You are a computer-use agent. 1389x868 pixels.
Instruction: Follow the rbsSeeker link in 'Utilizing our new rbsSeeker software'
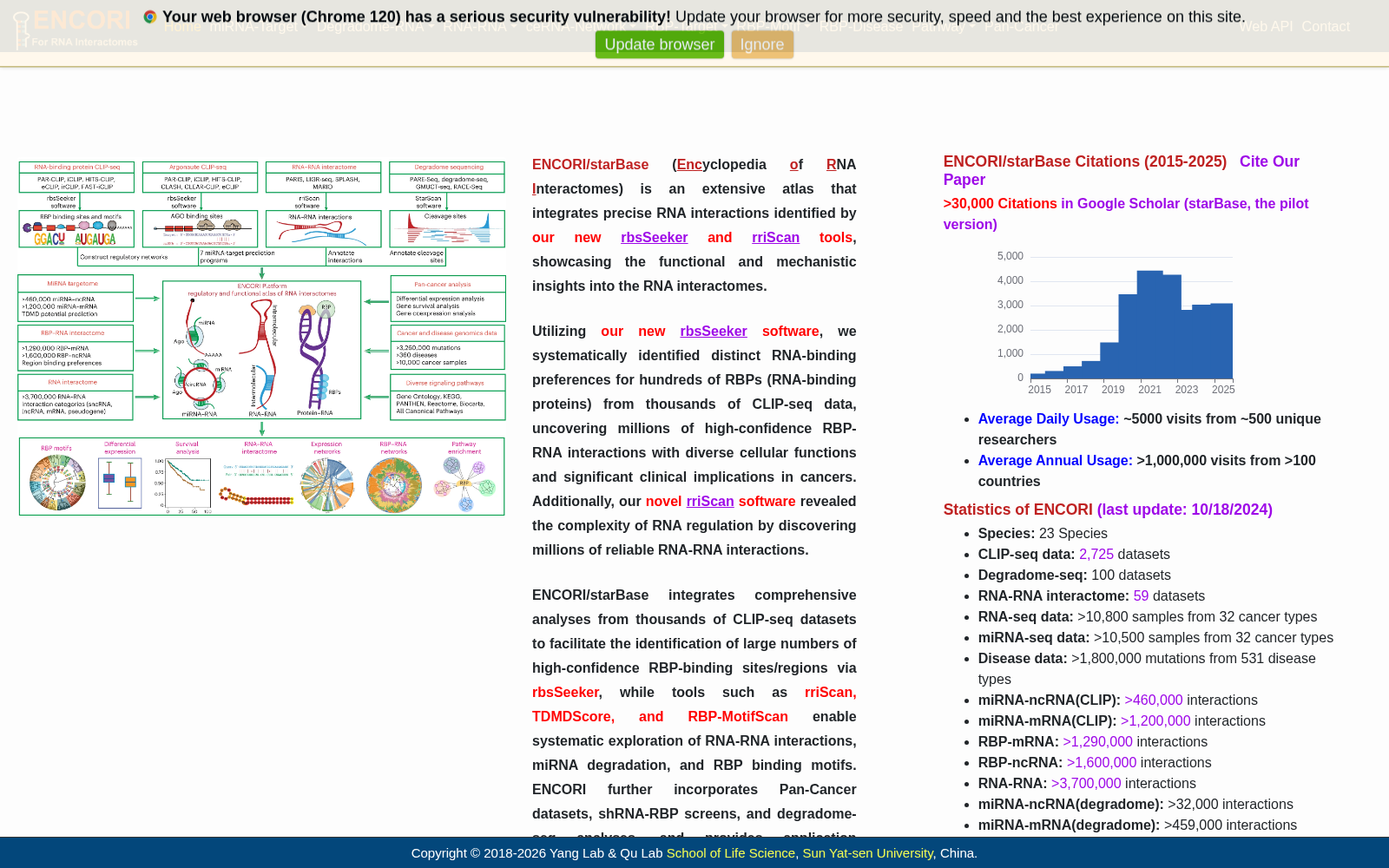click(x=713, y=331)
